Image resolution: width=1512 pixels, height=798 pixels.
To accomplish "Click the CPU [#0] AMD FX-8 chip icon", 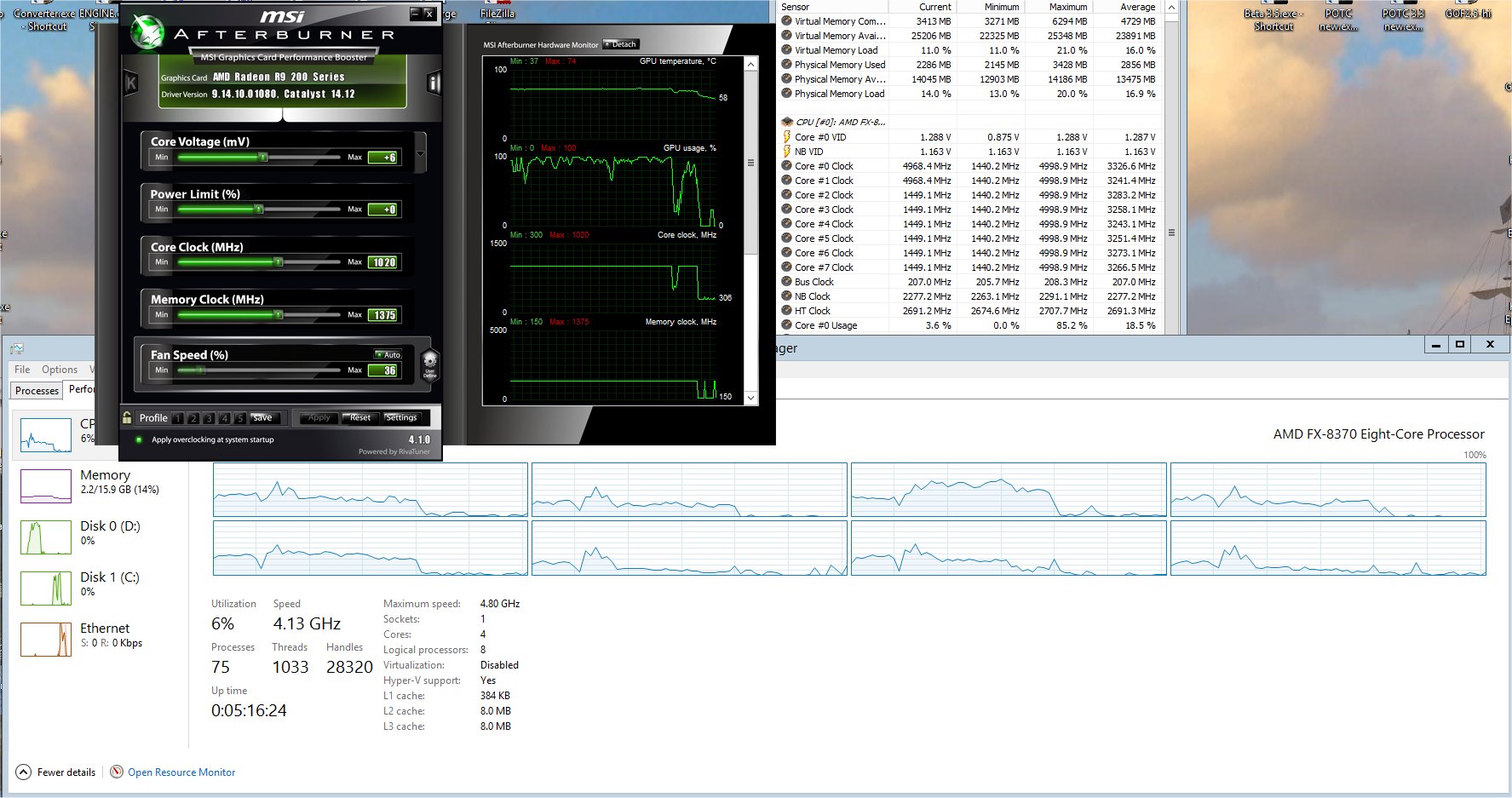I will (x=787, y=122).
